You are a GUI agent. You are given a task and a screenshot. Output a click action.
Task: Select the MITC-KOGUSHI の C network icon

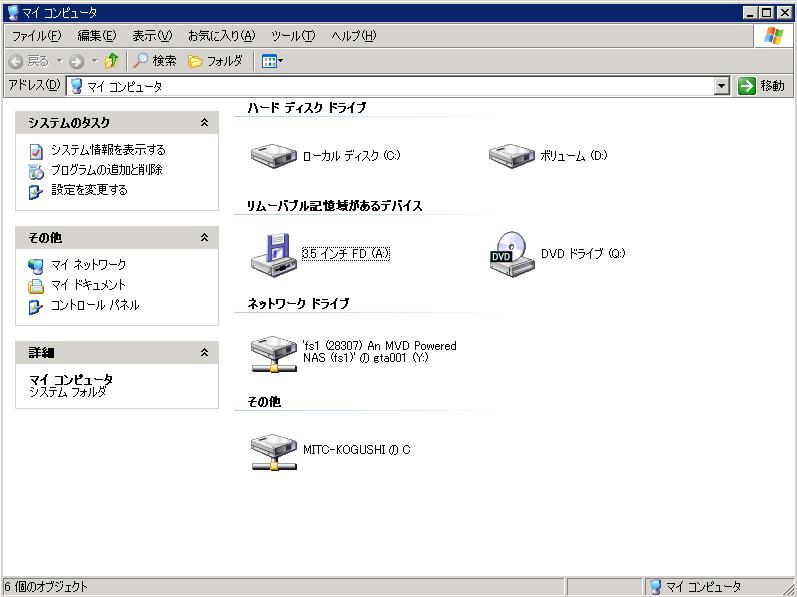pyautogui.click(x=273, y=452)
